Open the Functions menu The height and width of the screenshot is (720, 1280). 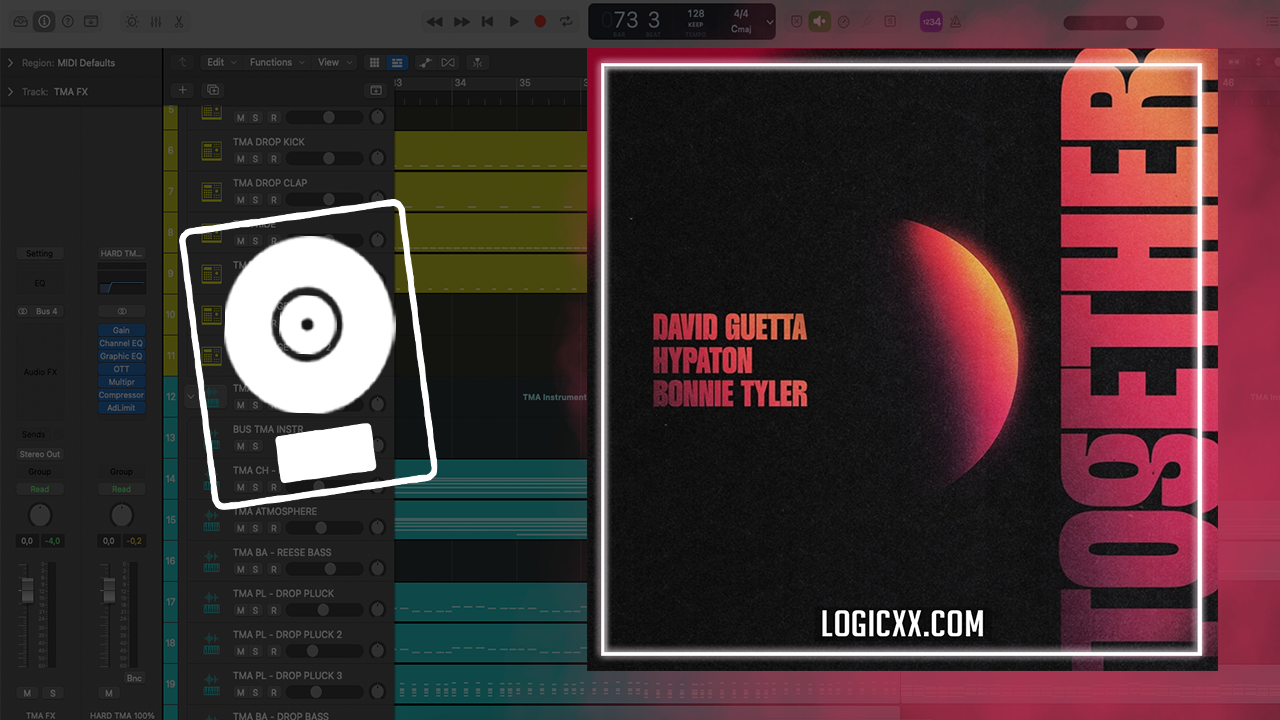point(276,62)
